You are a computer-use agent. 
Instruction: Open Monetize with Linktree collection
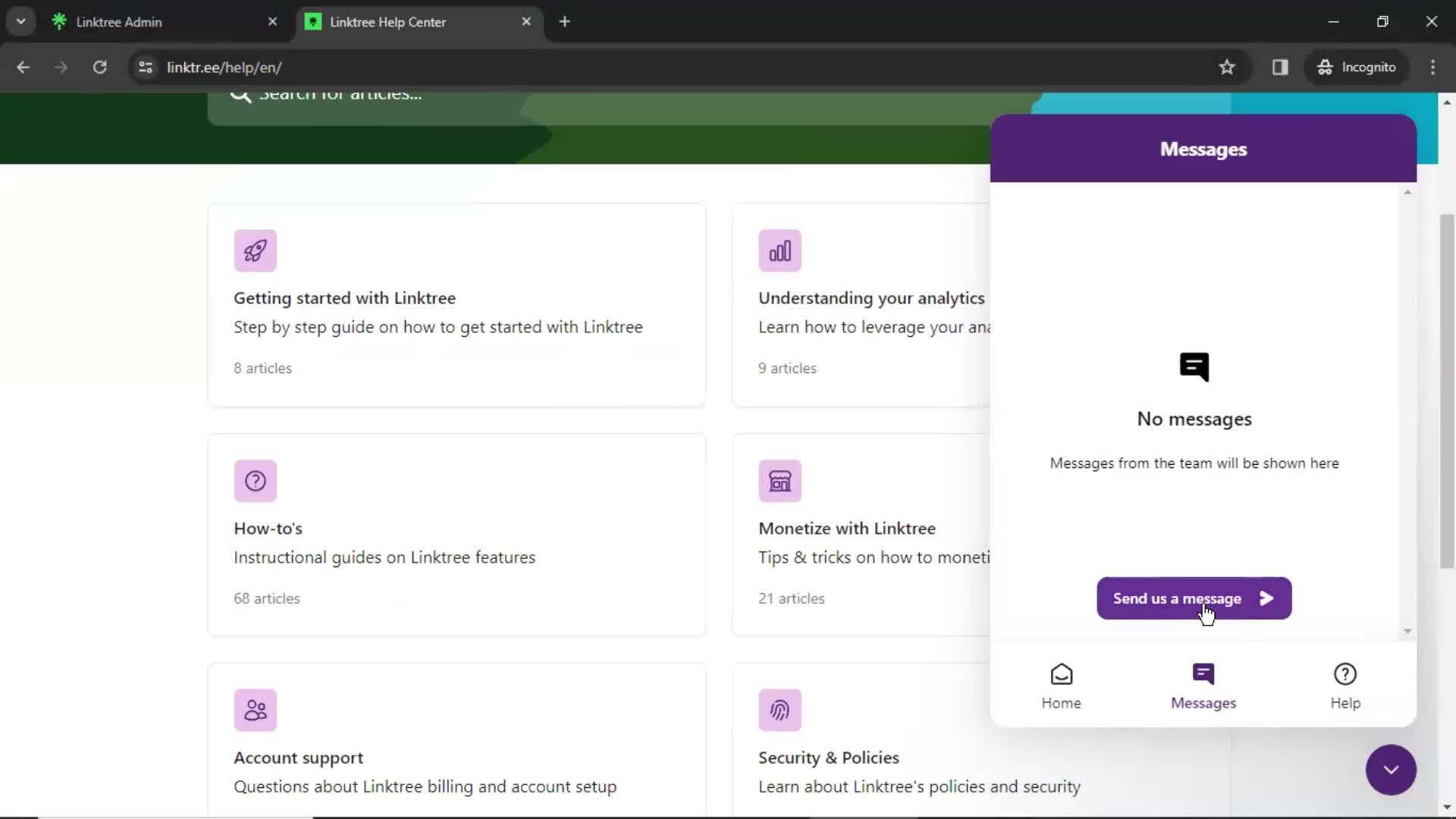coord(861,535)
